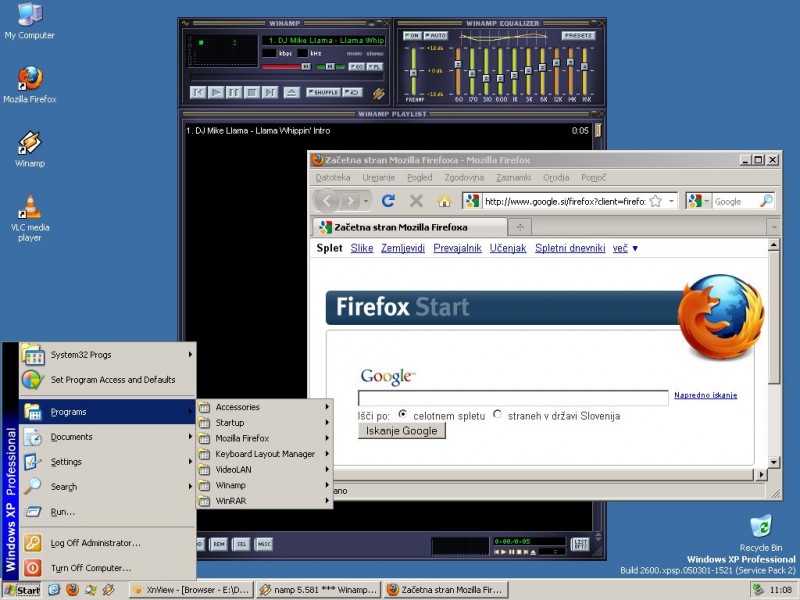Screen dimensions: 800x600
Task: Open the Datoteka menu
Action: click(333, 178)
